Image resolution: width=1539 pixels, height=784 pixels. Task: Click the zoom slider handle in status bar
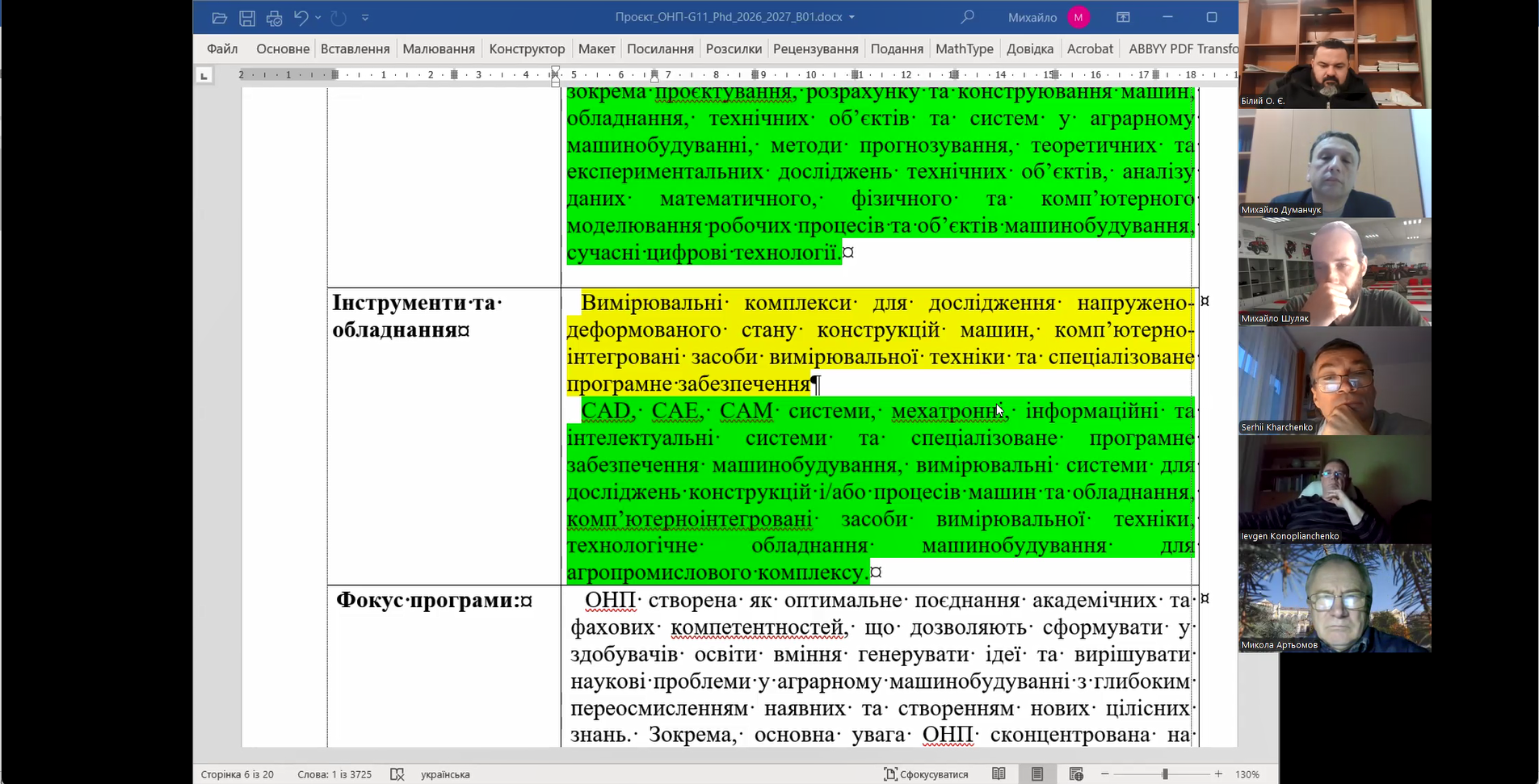point(1165,774)
